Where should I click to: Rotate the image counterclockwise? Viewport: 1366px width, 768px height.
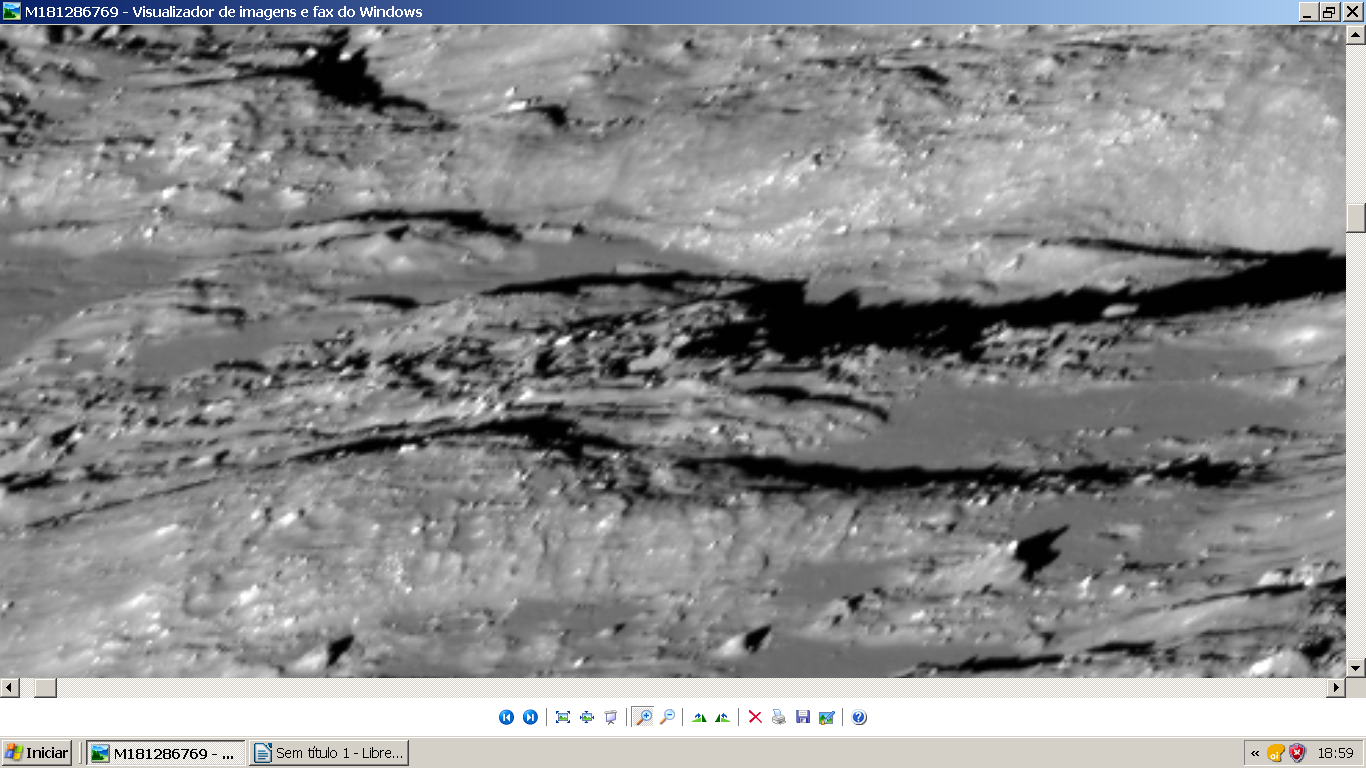[x=723, y=717]
